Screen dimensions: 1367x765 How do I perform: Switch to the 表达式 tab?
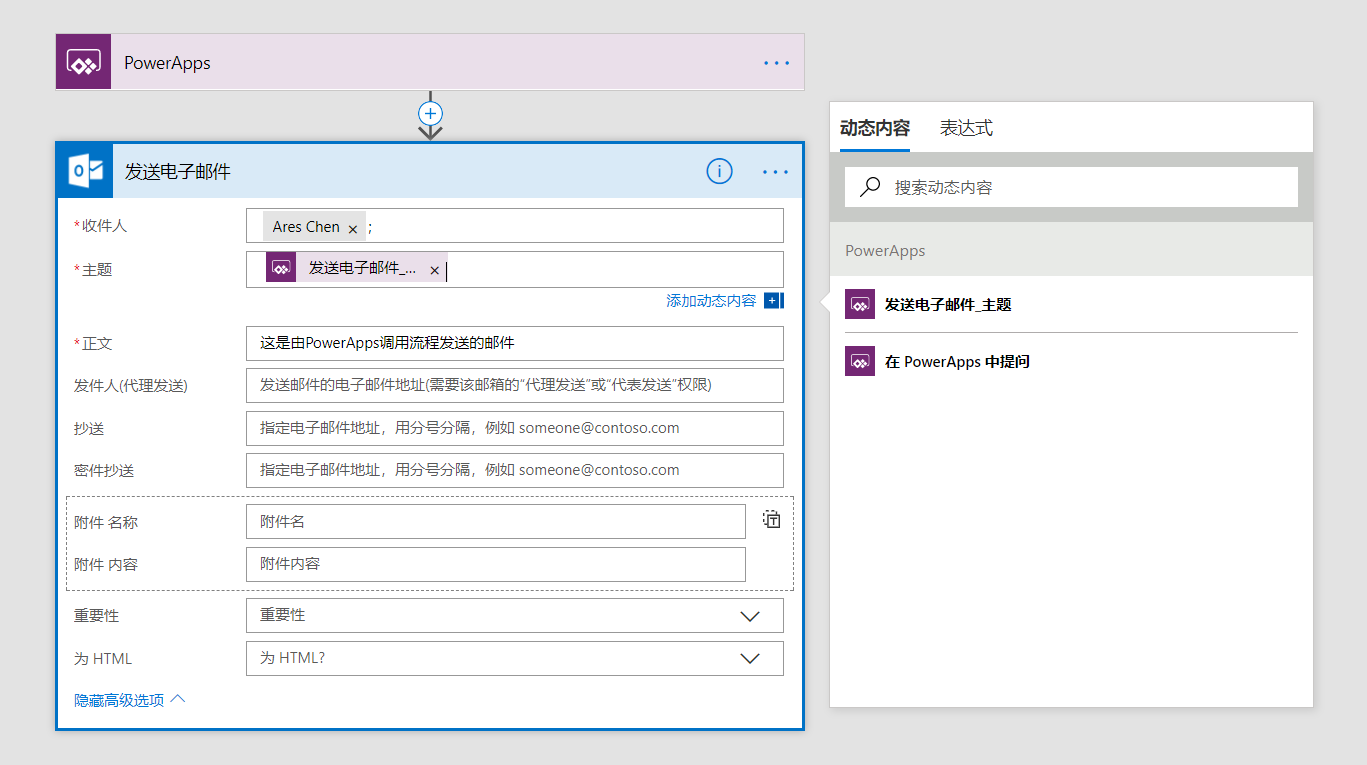coord(966,129)
